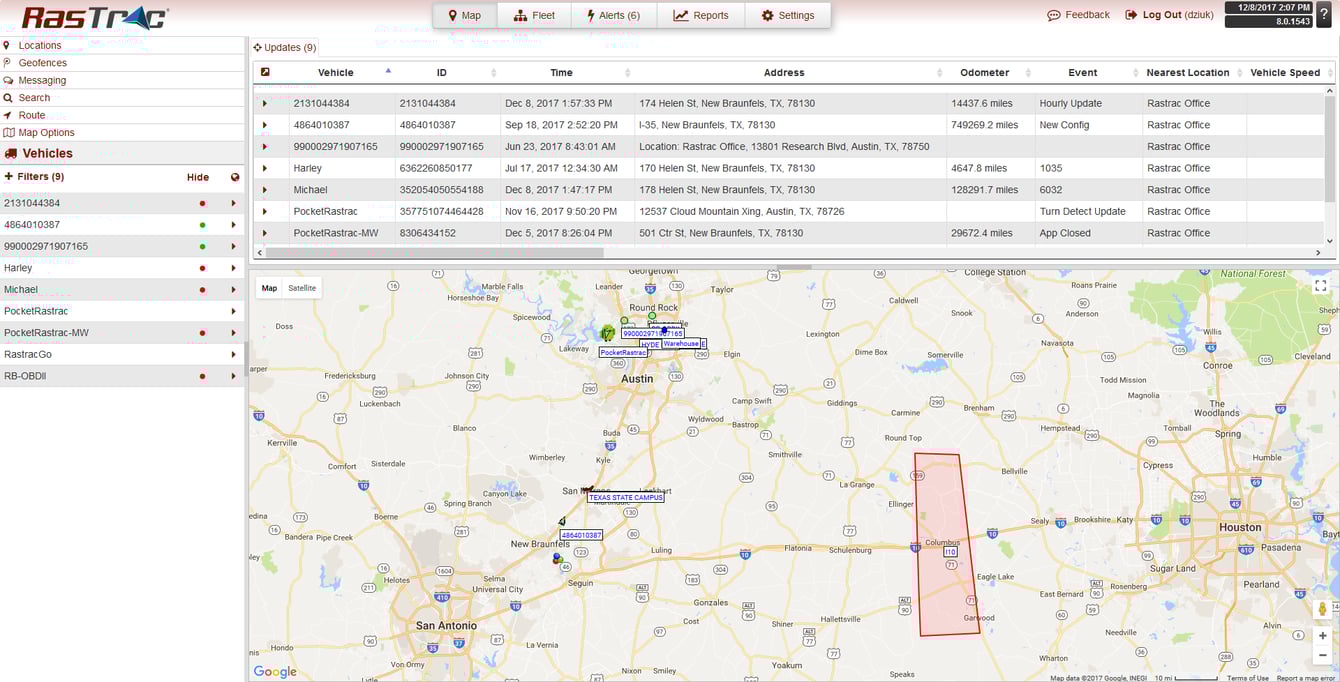Switch to the Reports tab
Screen dimensions: 1340x682
(x=700, y=14)
